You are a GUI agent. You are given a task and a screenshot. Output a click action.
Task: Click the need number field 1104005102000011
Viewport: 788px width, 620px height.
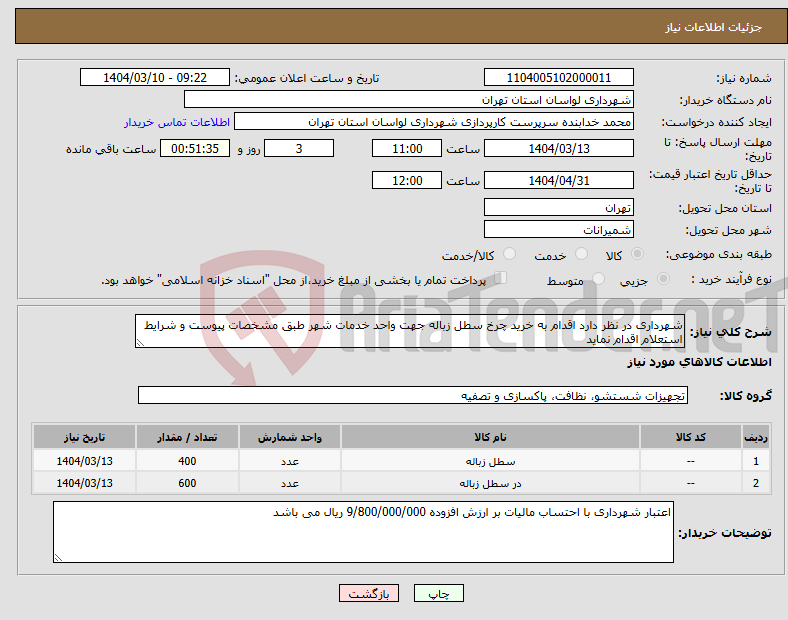coord(559,78)
